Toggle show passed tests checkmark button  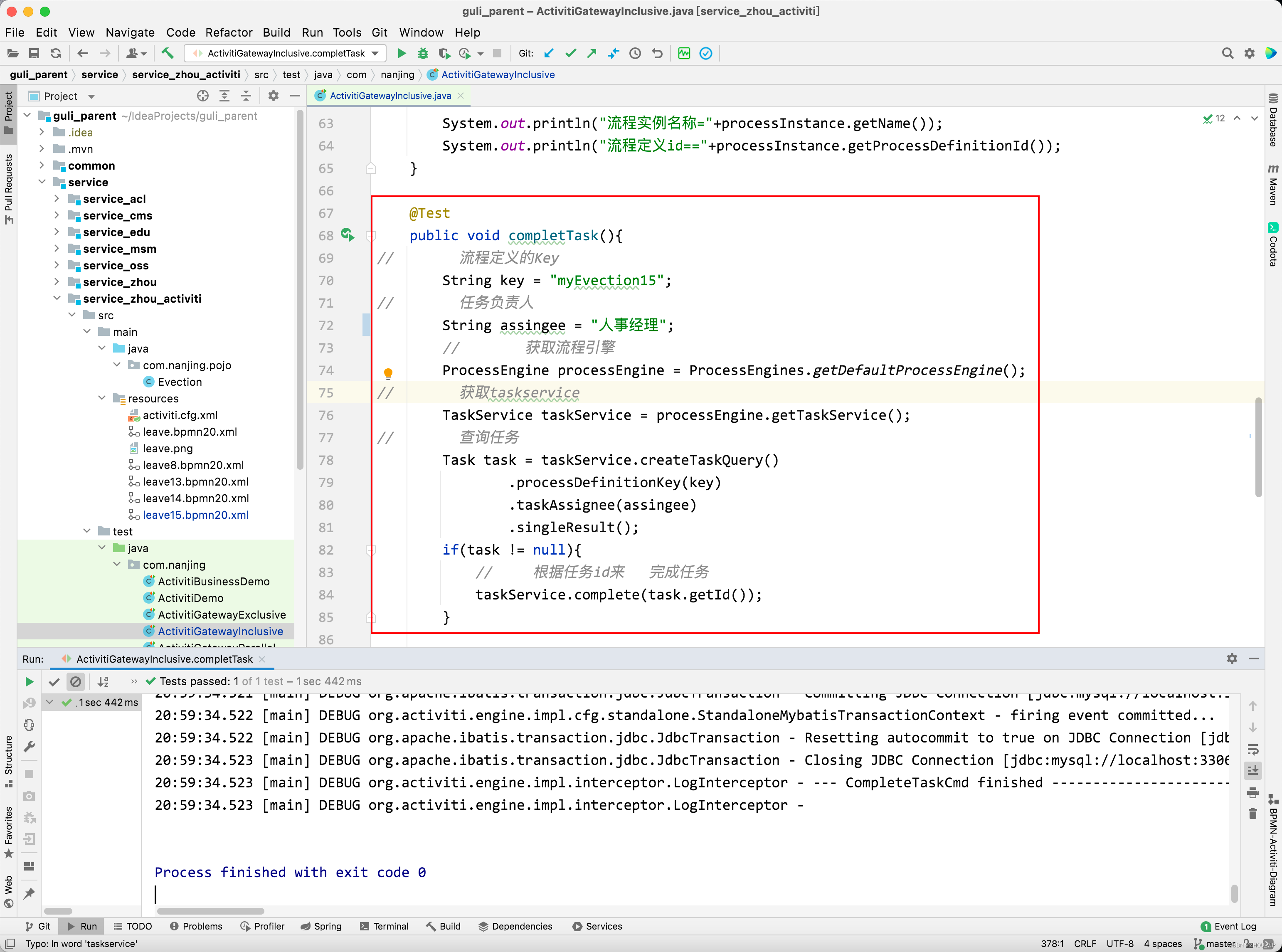tap(54, 682)
